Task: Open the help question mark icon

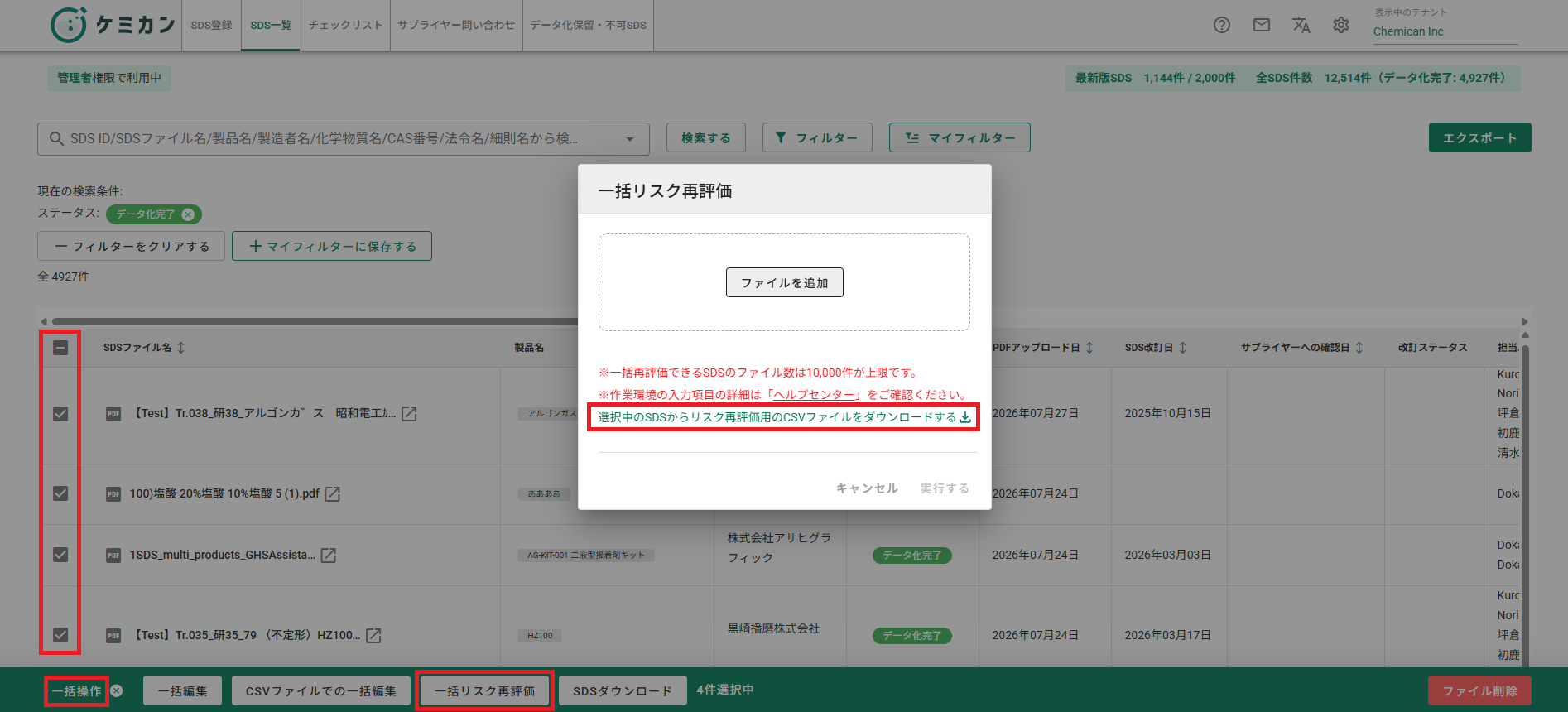Action: 1222,25
